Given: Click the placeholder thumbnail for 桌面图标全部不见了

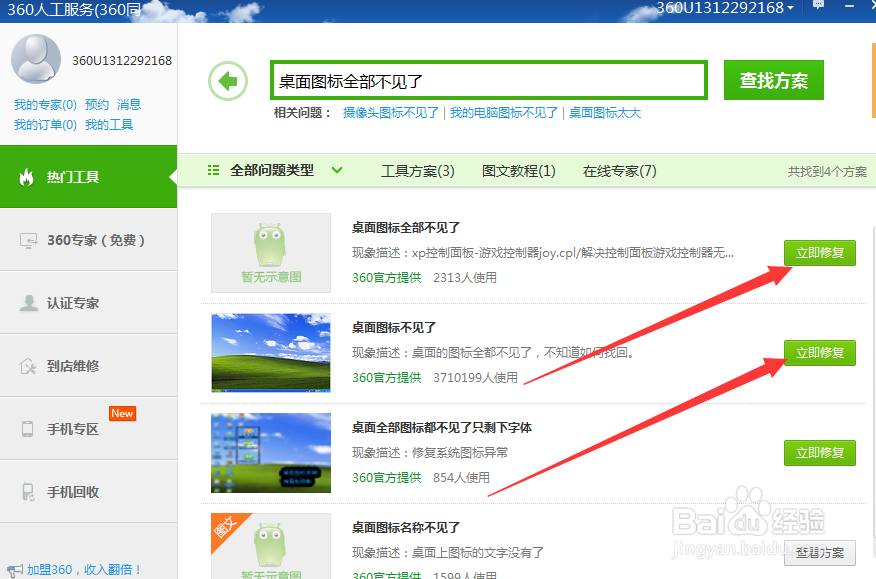Looking at the screenshot, I should pyautogui.click(x=271, y=253).
